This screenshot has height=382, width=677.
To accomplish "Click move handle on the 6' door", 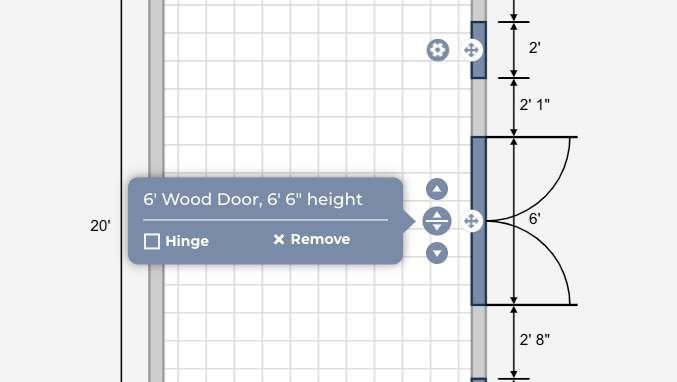I will click(471, 221).
